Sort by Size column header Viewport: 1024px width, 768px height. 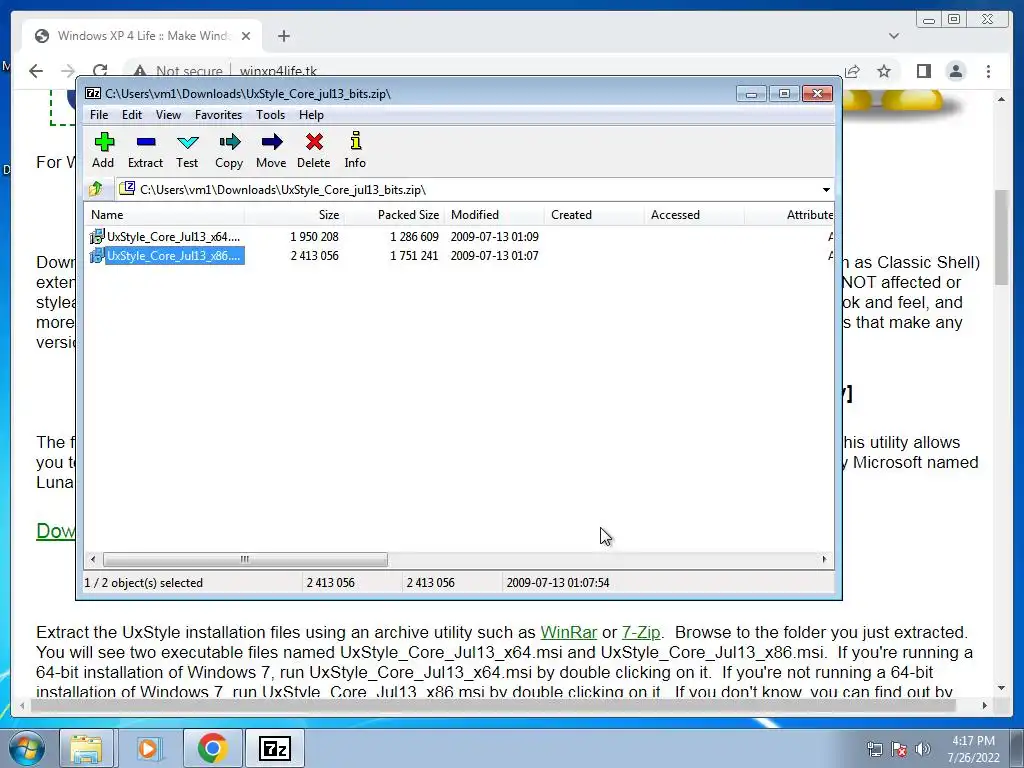[294, 215]
